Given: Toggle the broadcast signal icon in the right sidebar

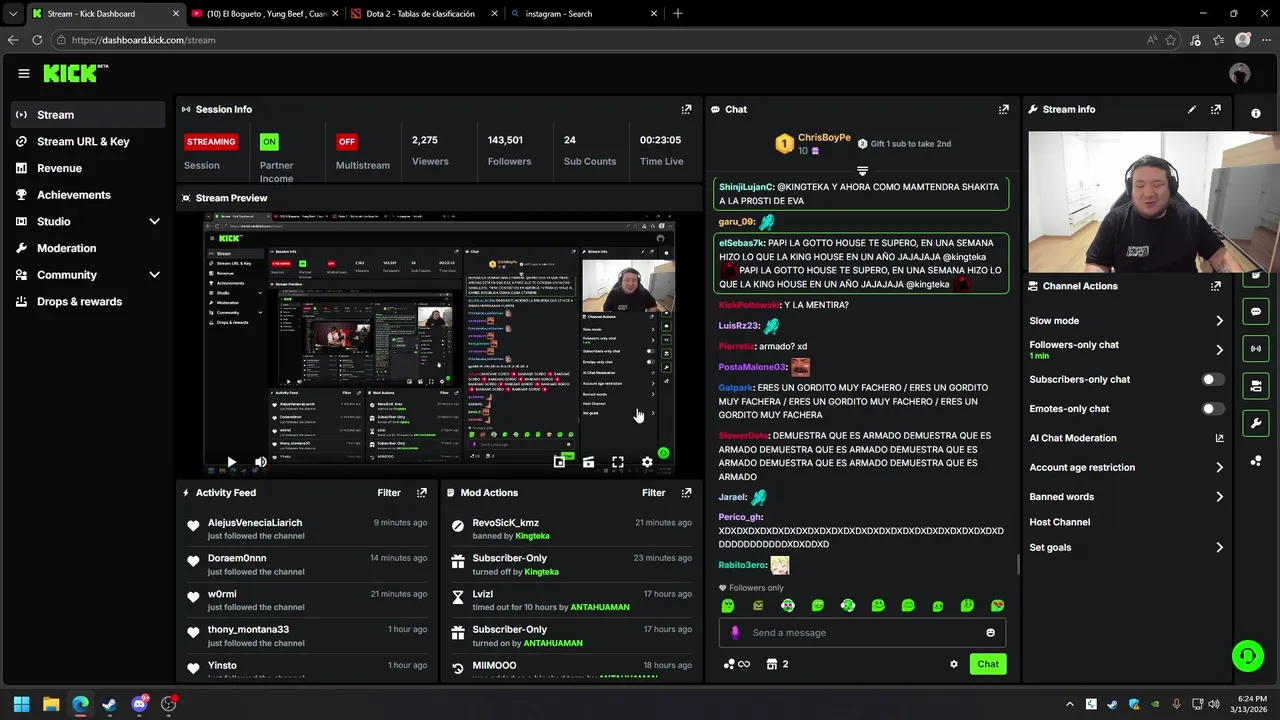Looking at the screenshot, I should 1256,349.
